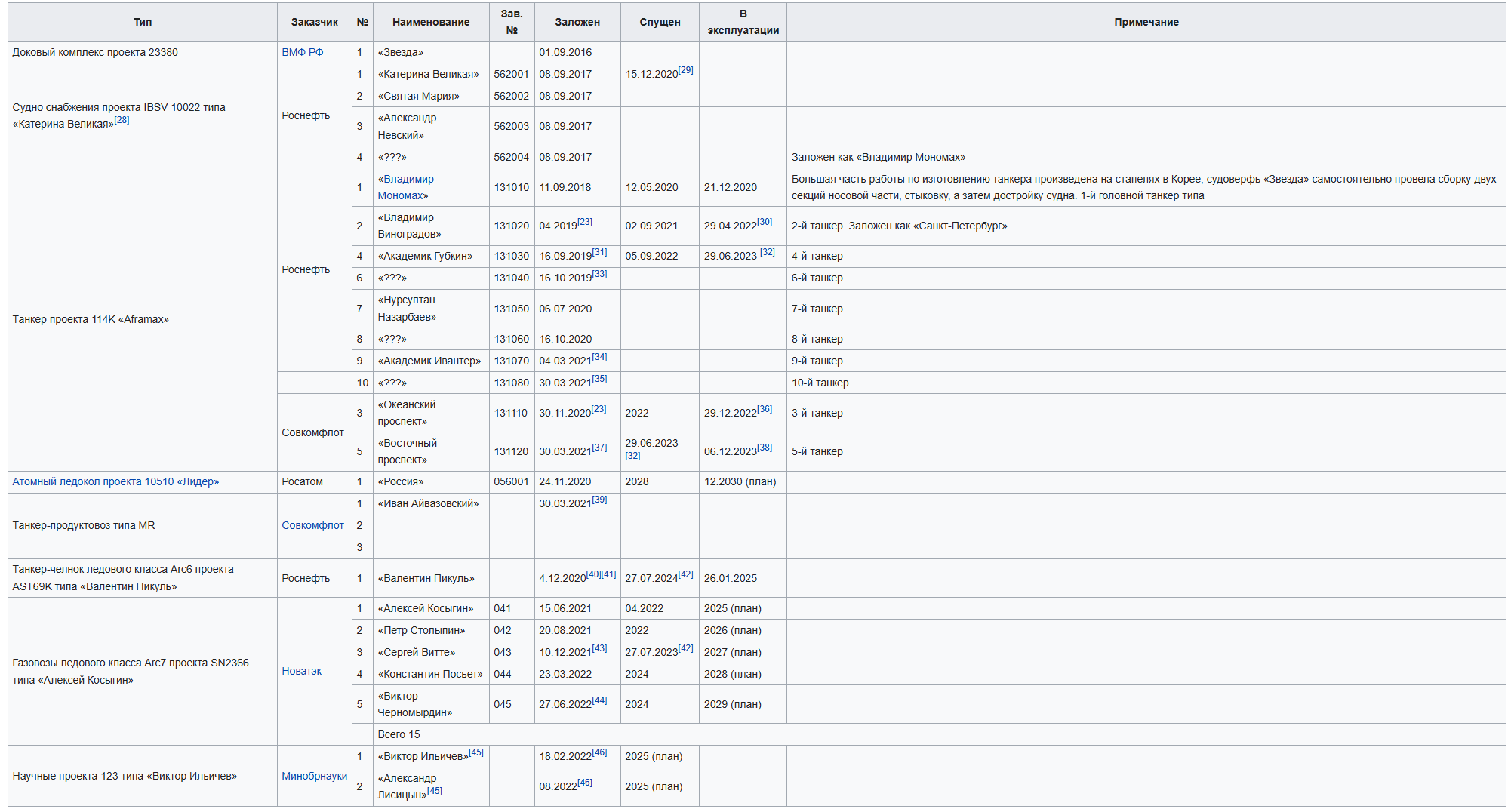Viewport: 1511px width, 812px height.
Task: Select Научные проекта 123 типа «Виктор Ильичев» cell
Action: pos(143,776)
